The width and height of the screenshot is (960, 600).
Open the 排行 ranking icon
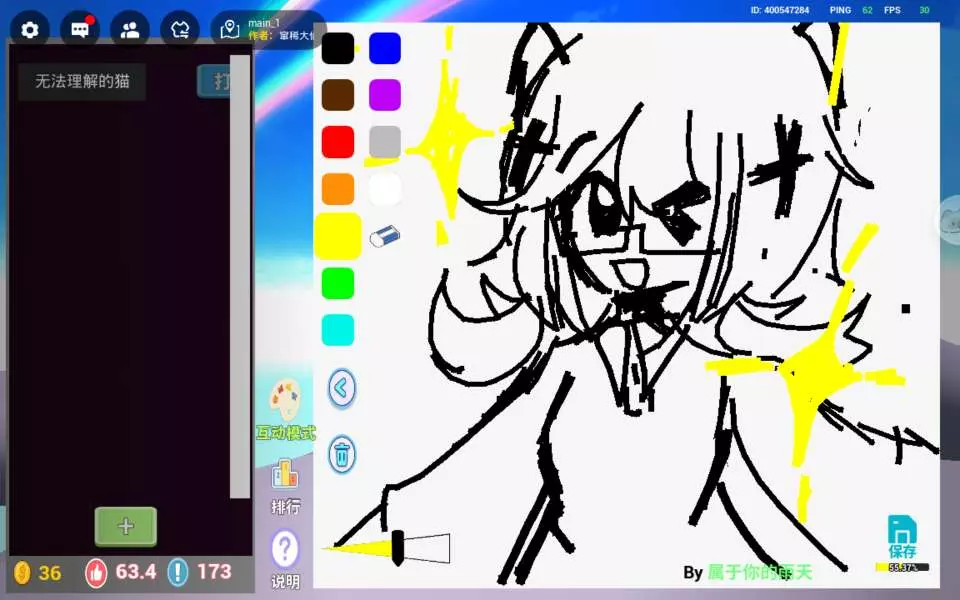285,473
